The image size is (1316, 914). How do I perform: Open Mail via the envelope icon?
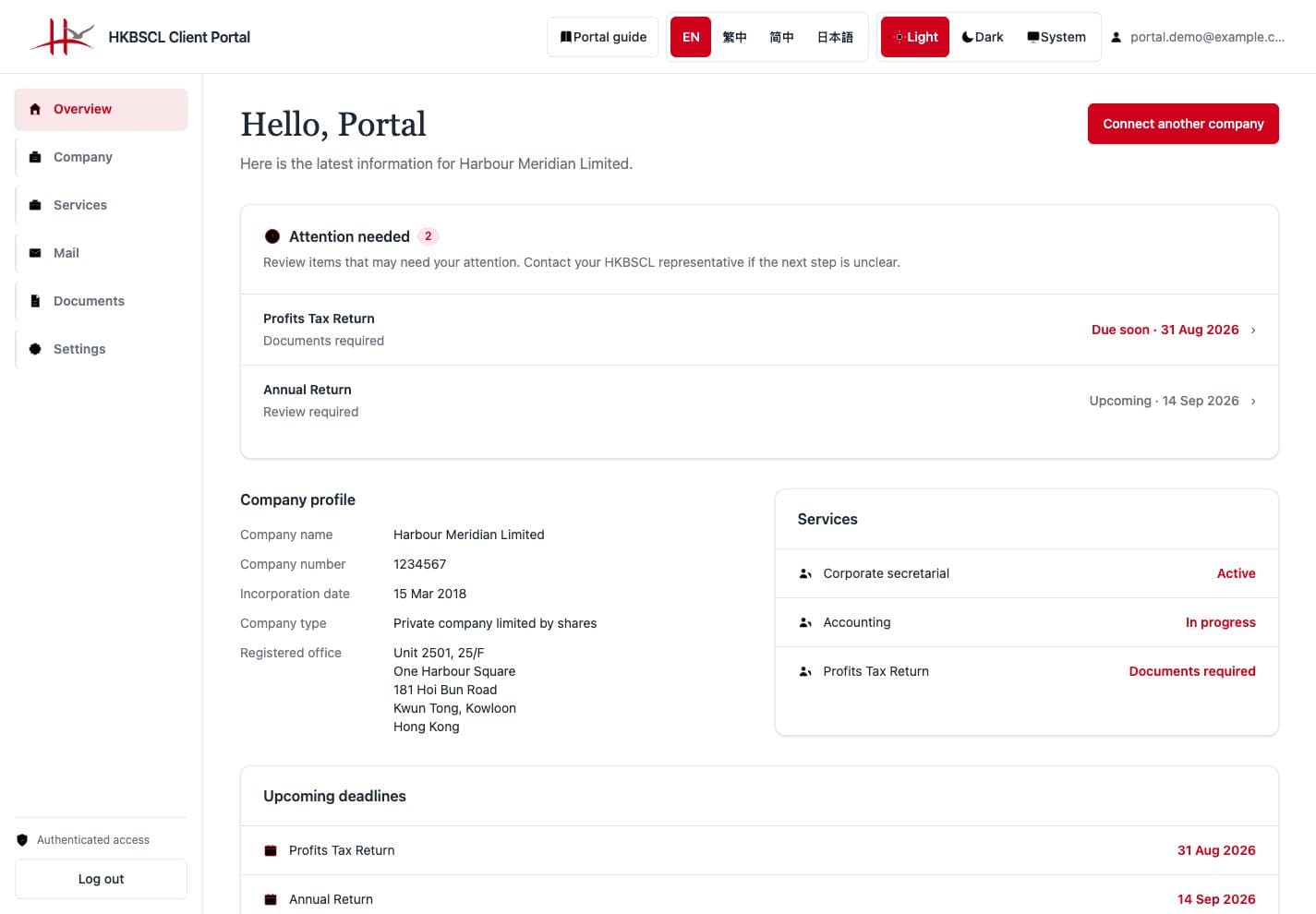tap(35, 253)
